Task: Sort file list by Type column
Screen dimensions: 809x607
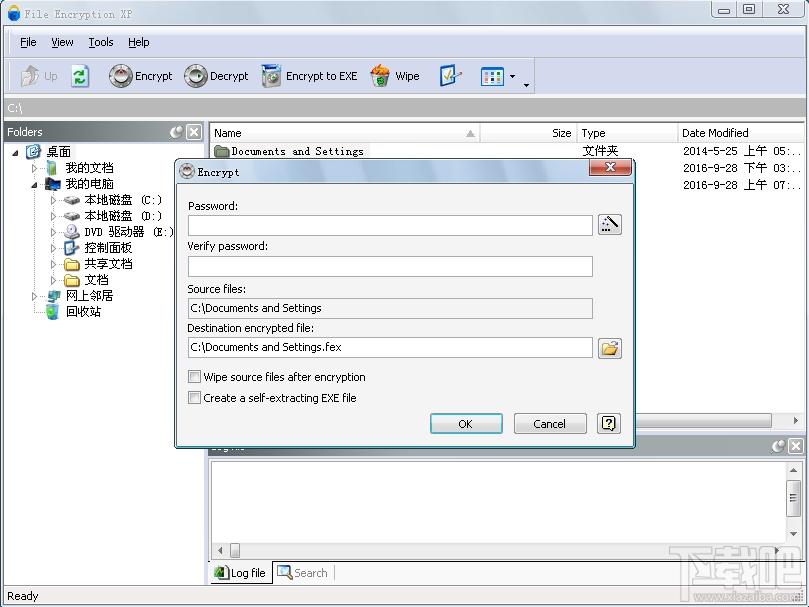Action: tap(627, 133)
